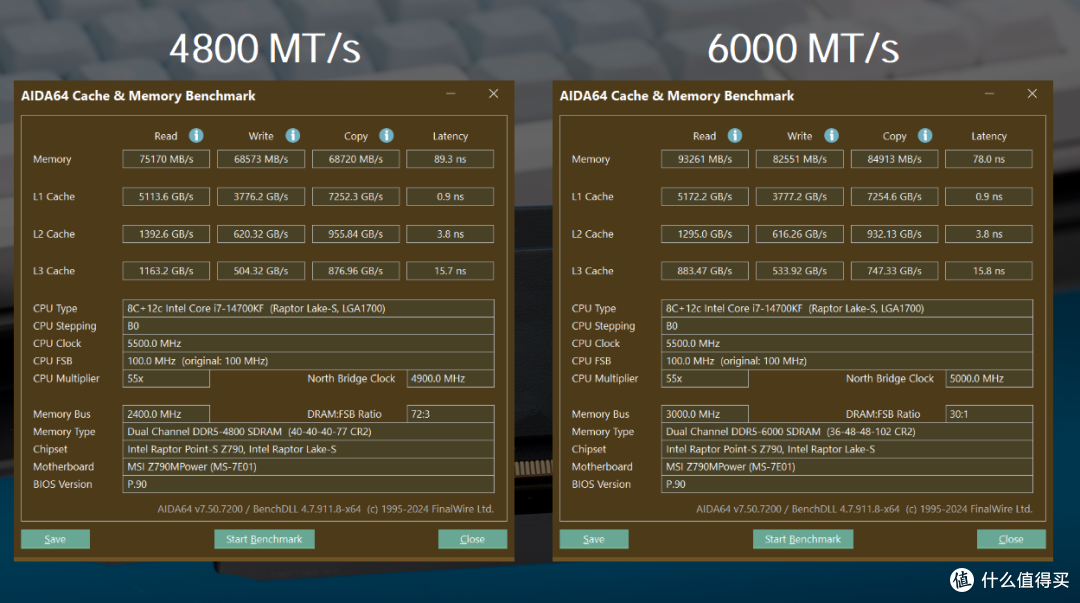Select the 89.3 ns memory latency field
Viewport: 1080px width, 603px height.
pos(450,159)
